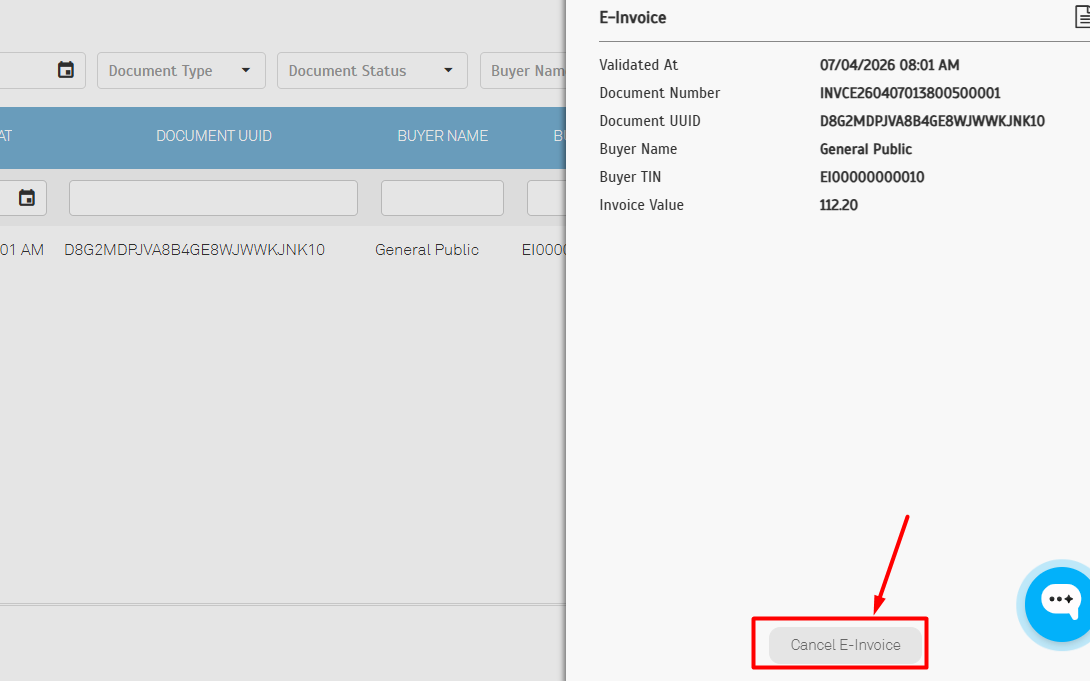
Task: Focus the Buyer Name search field in the top filter bar
Action: pyautogui.click(x=526, y=71)
